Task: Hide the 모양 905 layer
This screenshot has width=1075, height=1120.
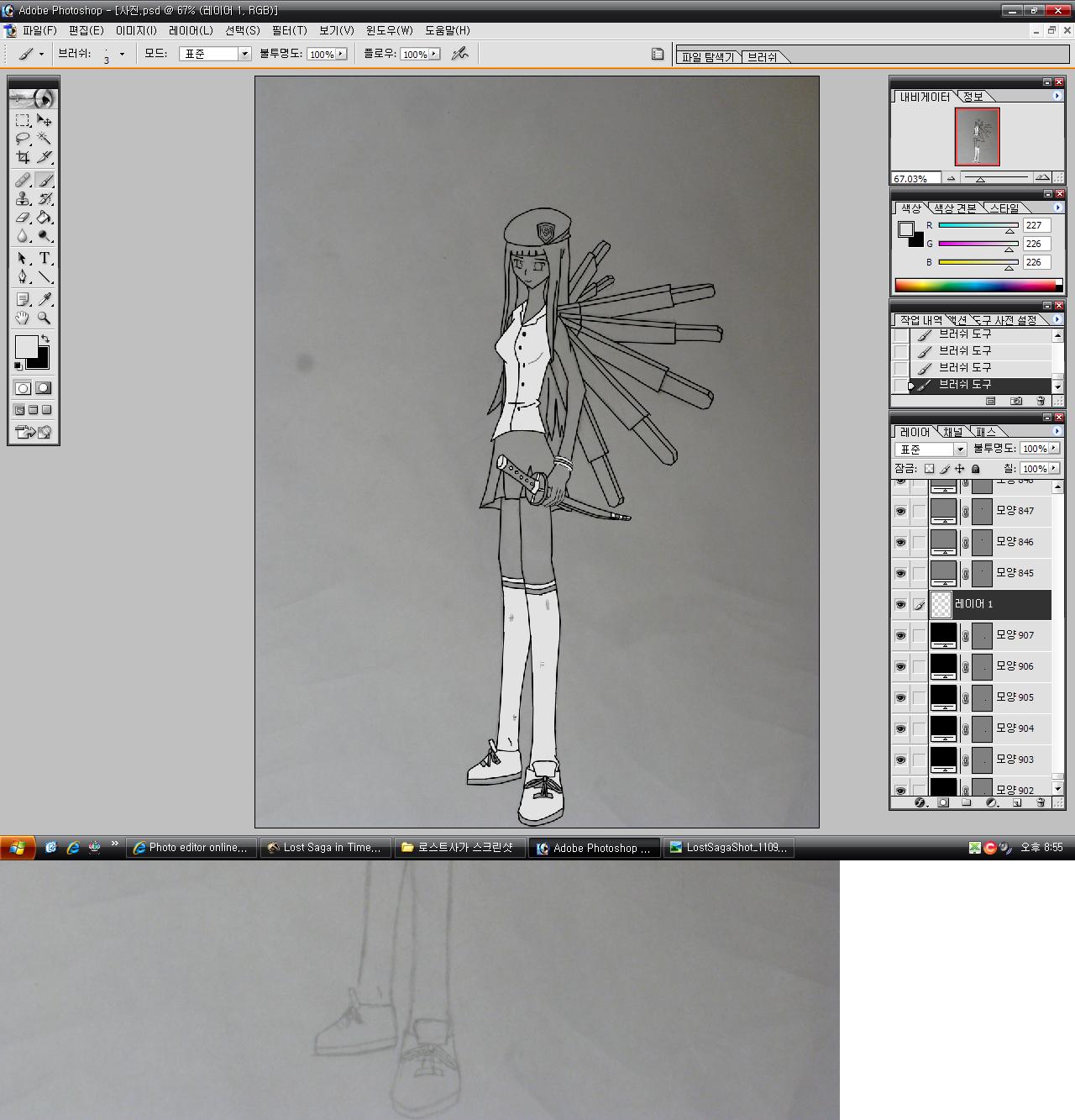Action: click(900, 697)
